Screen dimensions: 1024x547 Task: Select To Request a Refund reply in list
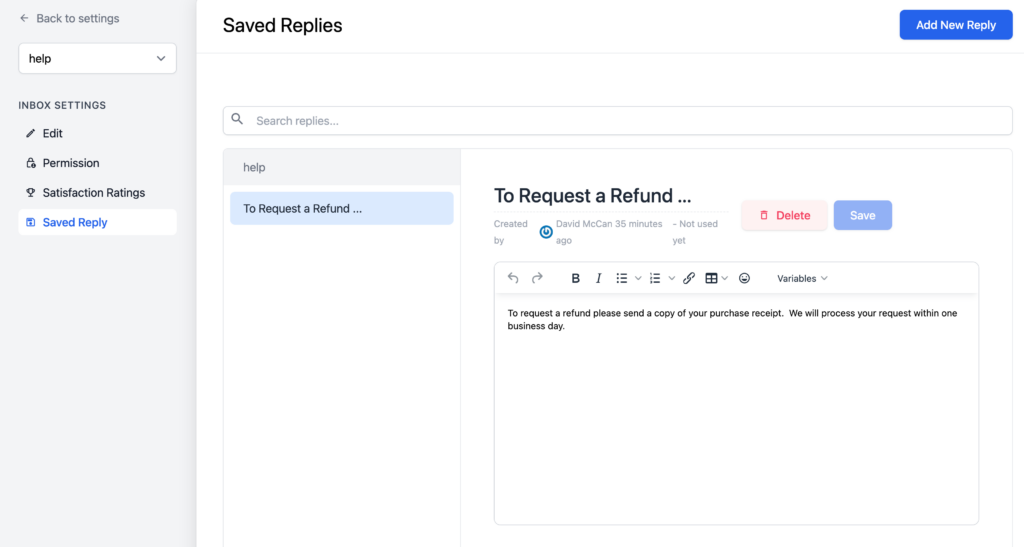tap(342, 208)
